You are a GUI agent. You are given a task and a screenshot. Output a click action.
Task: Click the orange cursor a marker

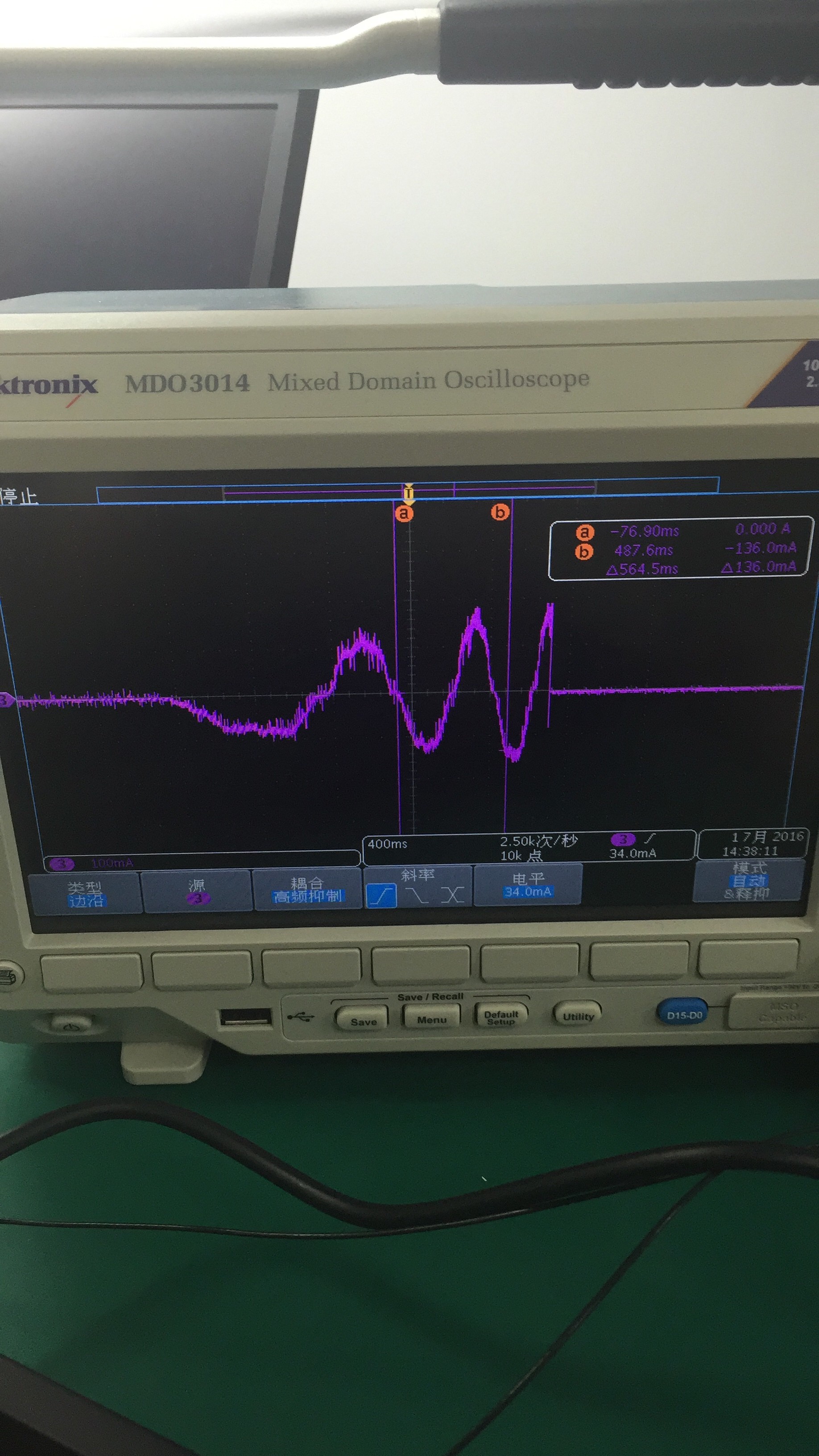point(404,513)
